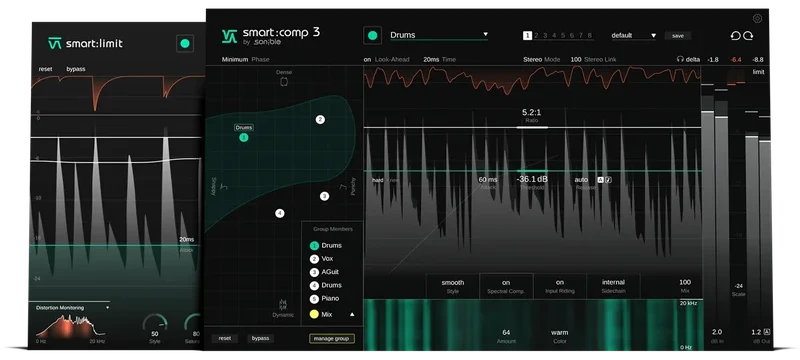
Task: Click the smart:limit green learn button
Action: [185, 43]
